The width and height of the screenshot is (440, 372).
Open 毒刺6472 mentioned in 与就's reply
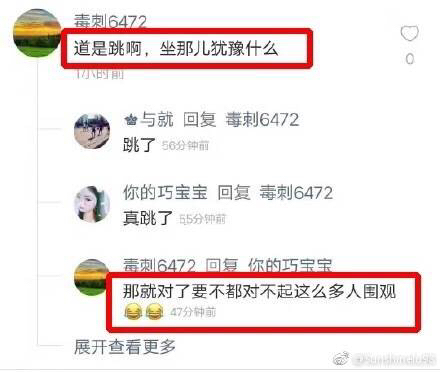(x=262, y=119)
